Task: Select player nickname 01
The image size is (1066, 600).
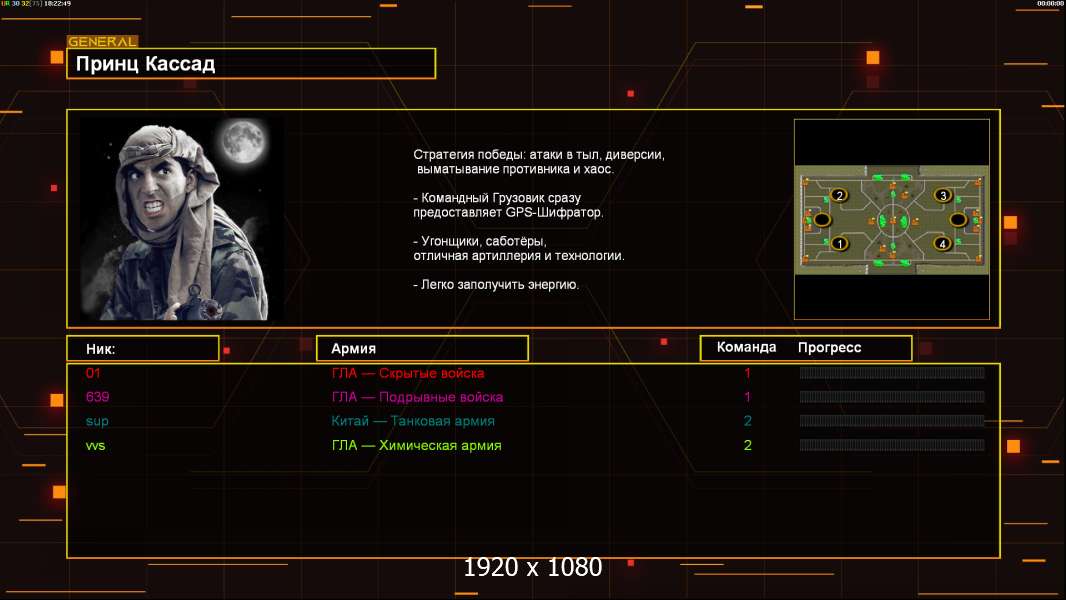Action: click(x=93, y=373)
